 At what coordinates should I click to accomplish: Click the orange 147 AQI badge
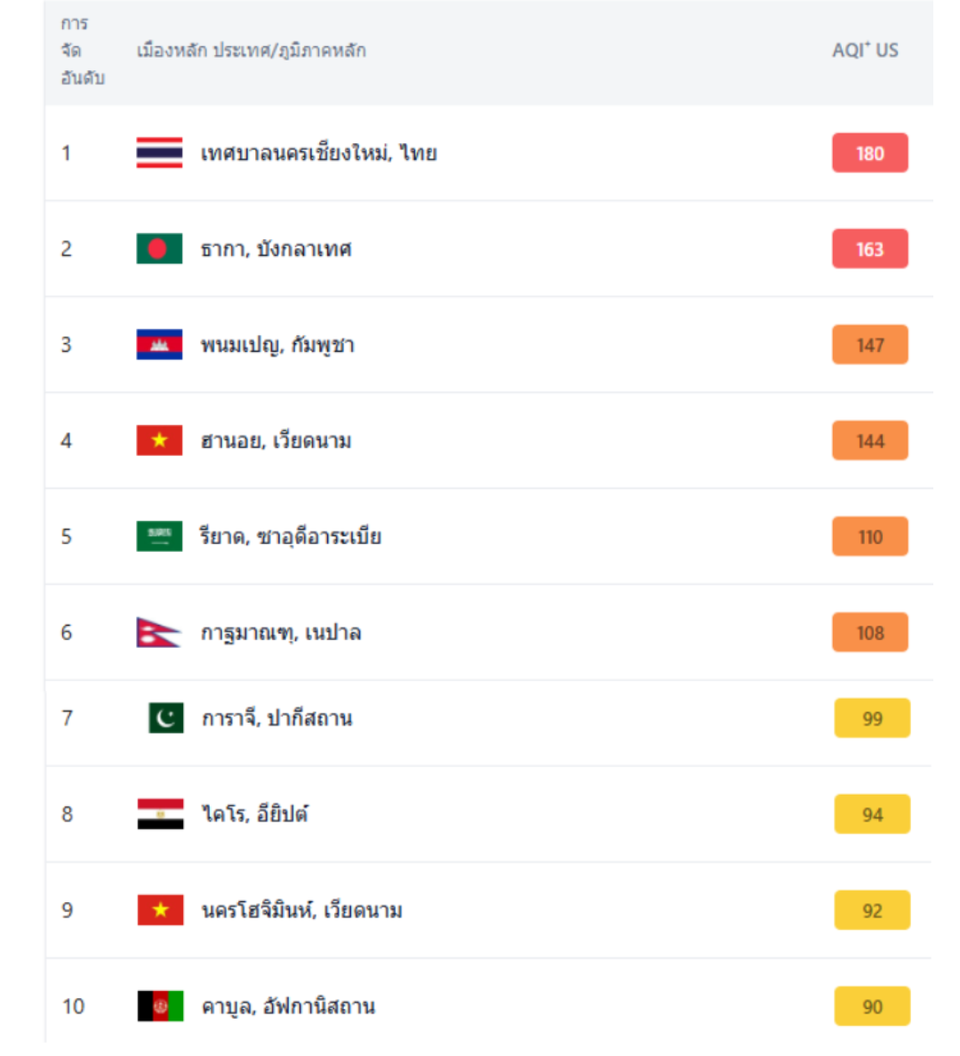[870, 345]
